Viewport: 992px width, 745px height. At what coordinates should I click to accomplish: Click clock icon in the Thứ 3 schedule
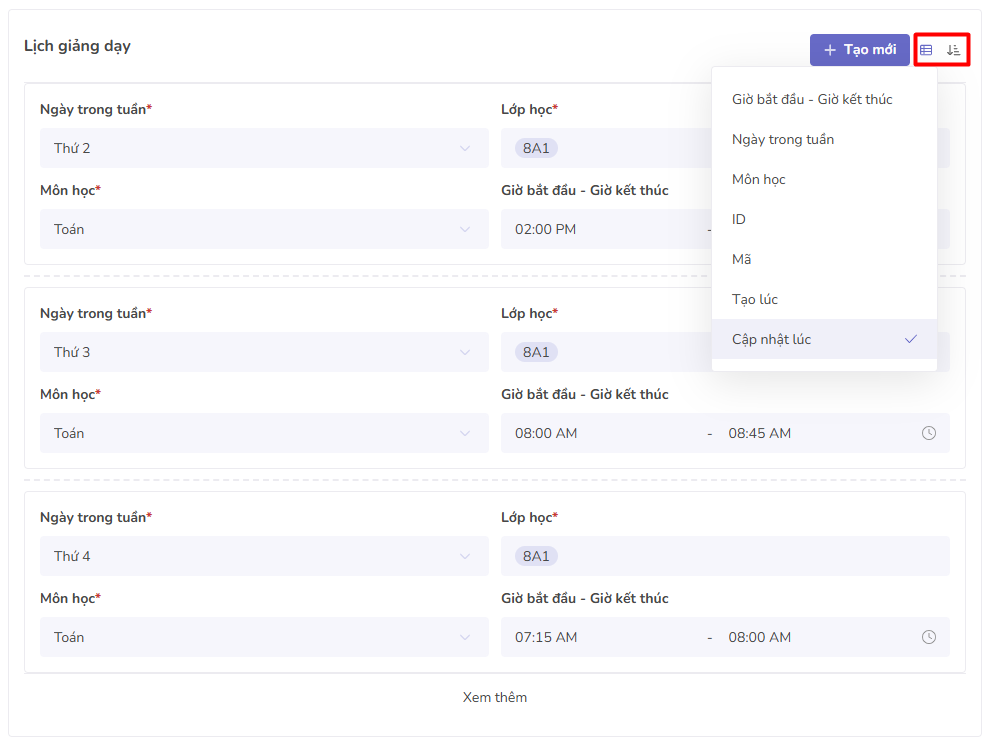pos(929,433)
